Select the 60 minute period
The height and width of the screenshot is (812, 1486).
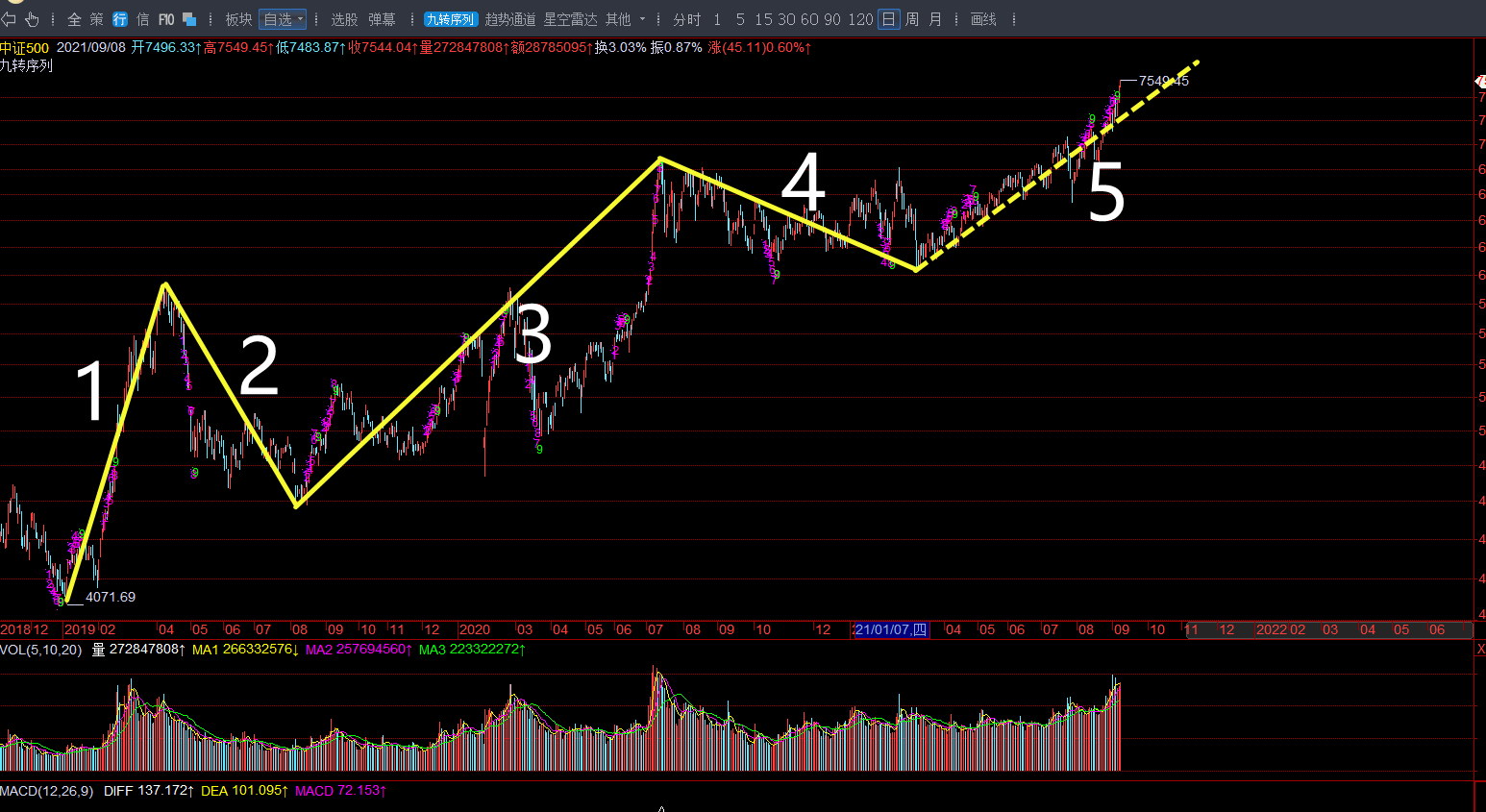pyautogui.click(x=809, y=19)
